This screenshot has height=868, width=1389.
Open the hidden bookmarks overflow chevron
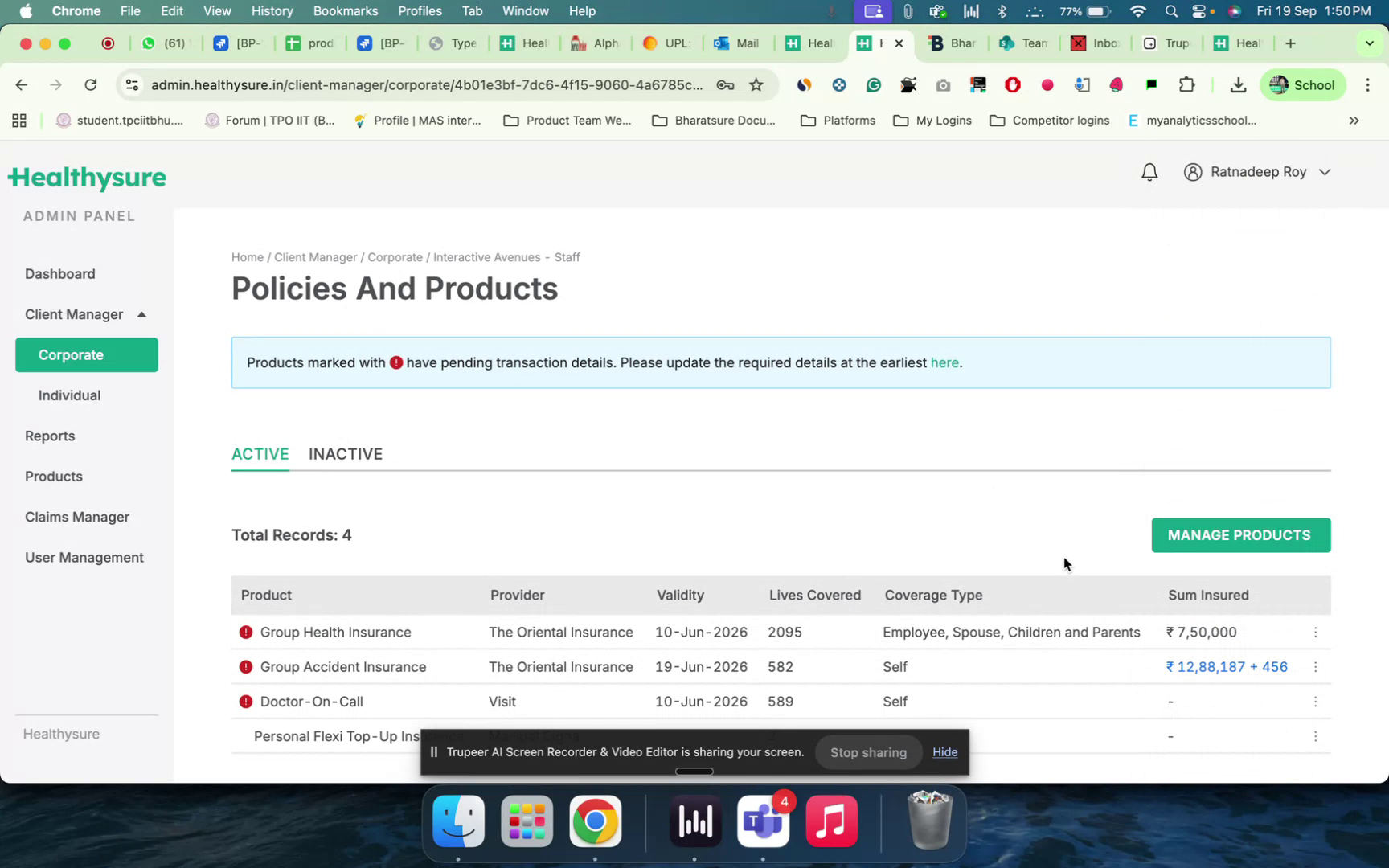point(1354,121)
